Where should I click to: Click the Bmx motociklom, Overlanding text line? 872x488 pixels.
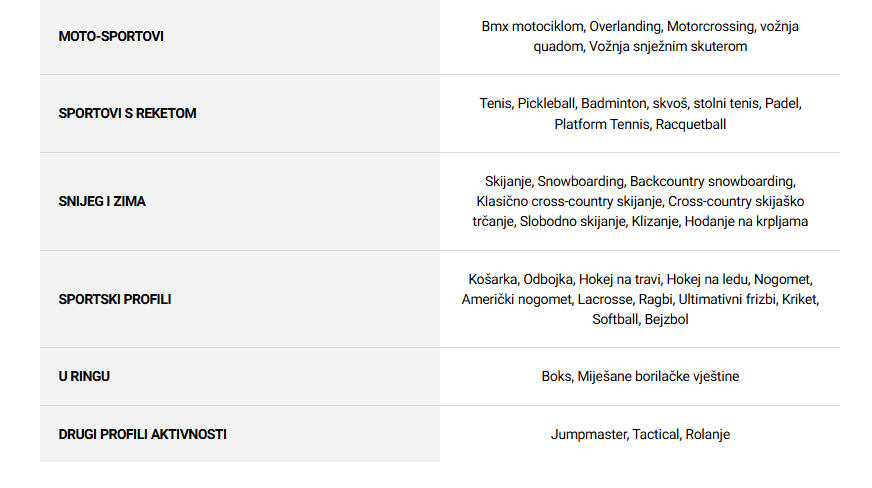640,26
